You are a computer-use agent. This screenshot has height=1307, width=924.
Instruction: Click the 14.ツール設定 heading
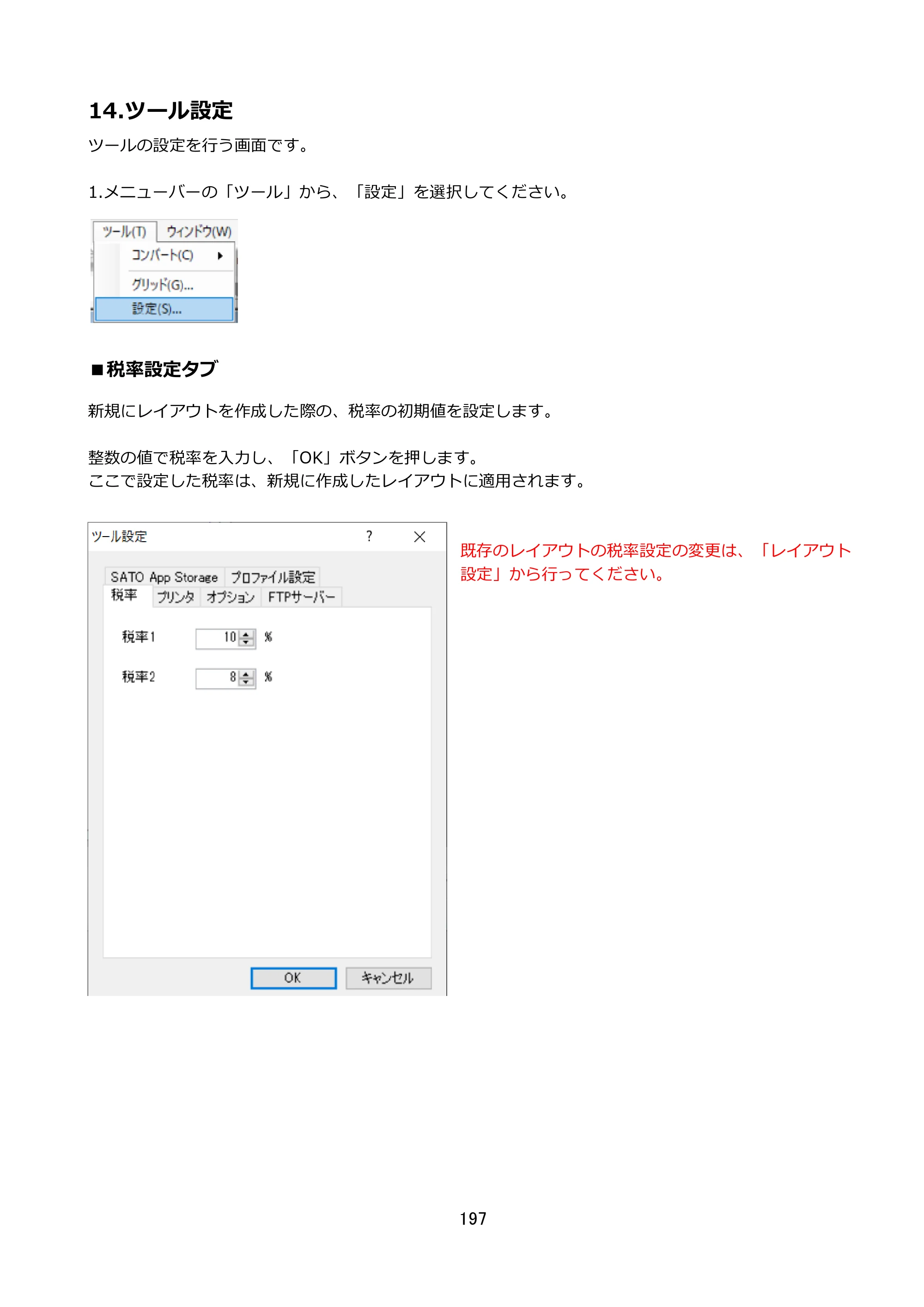pos(161,110)
